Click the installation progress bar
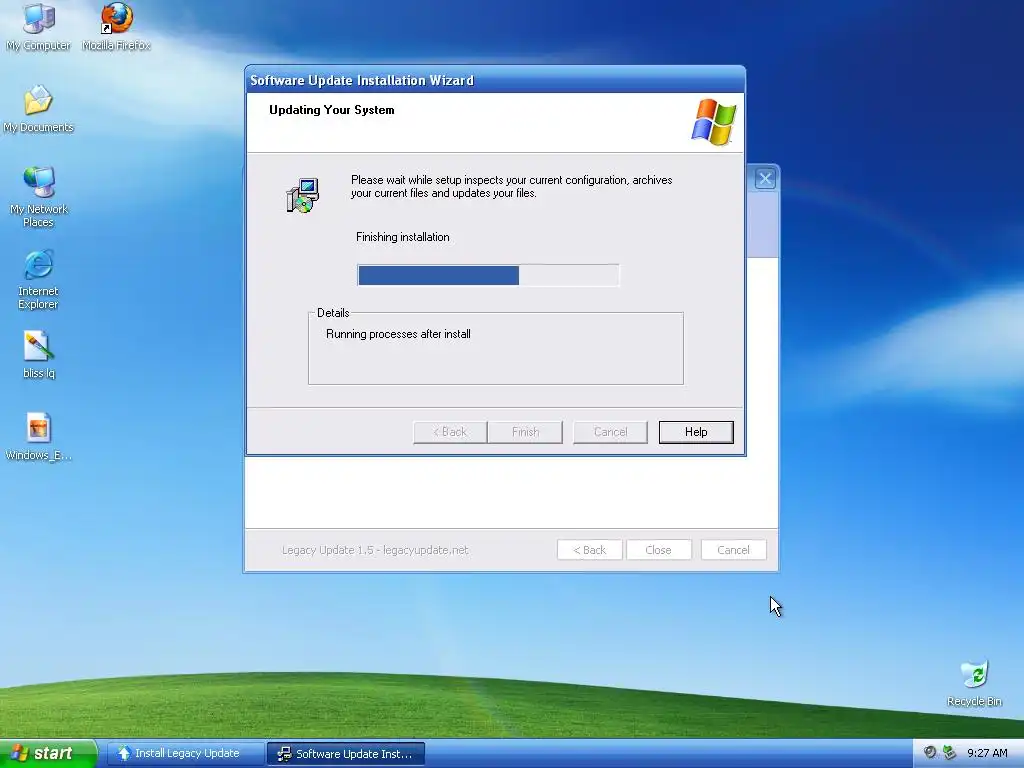This screenshot has height=768, width=1024. tap(488, 275)
